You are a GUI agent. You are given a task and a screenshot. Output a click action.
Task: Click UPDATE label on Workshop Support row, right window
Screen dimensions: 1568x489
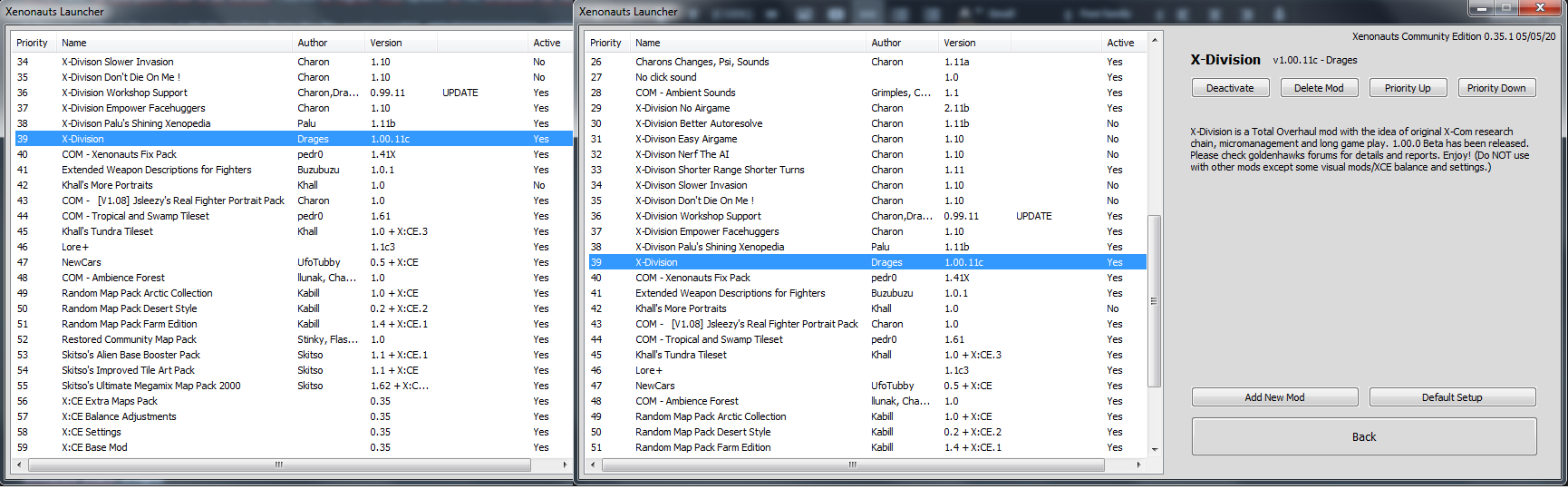point(1034,216)
